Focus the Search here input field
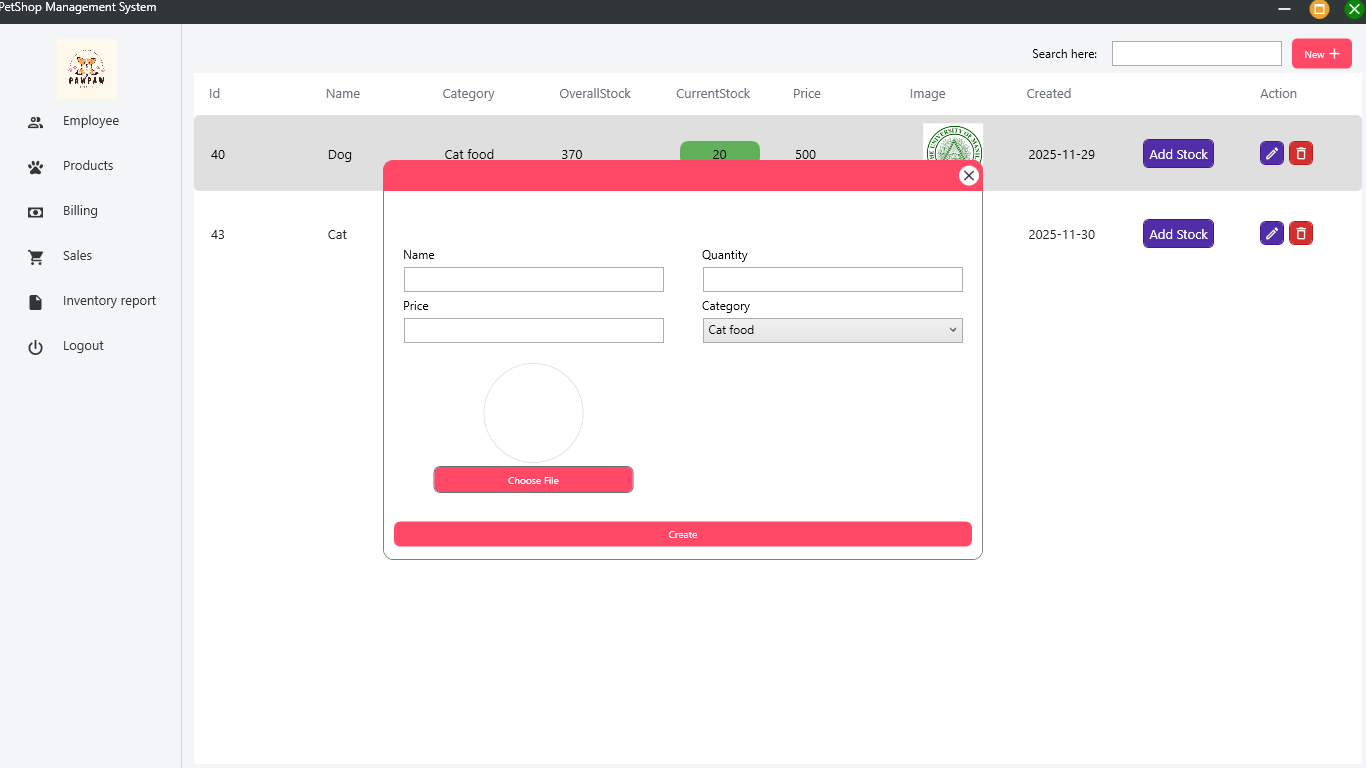 pos(1197,54)
